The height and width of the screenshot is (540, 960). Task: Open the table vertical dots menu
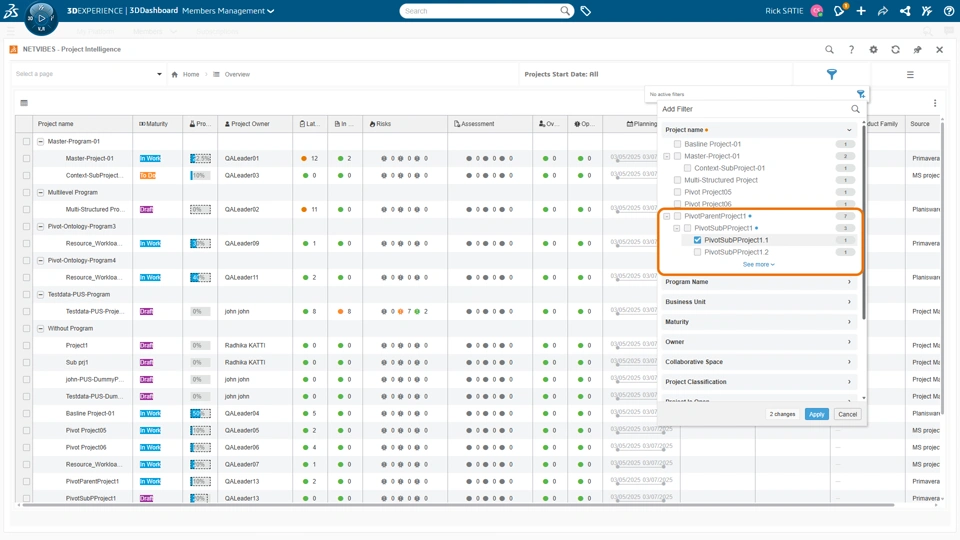tap(935, 103)
